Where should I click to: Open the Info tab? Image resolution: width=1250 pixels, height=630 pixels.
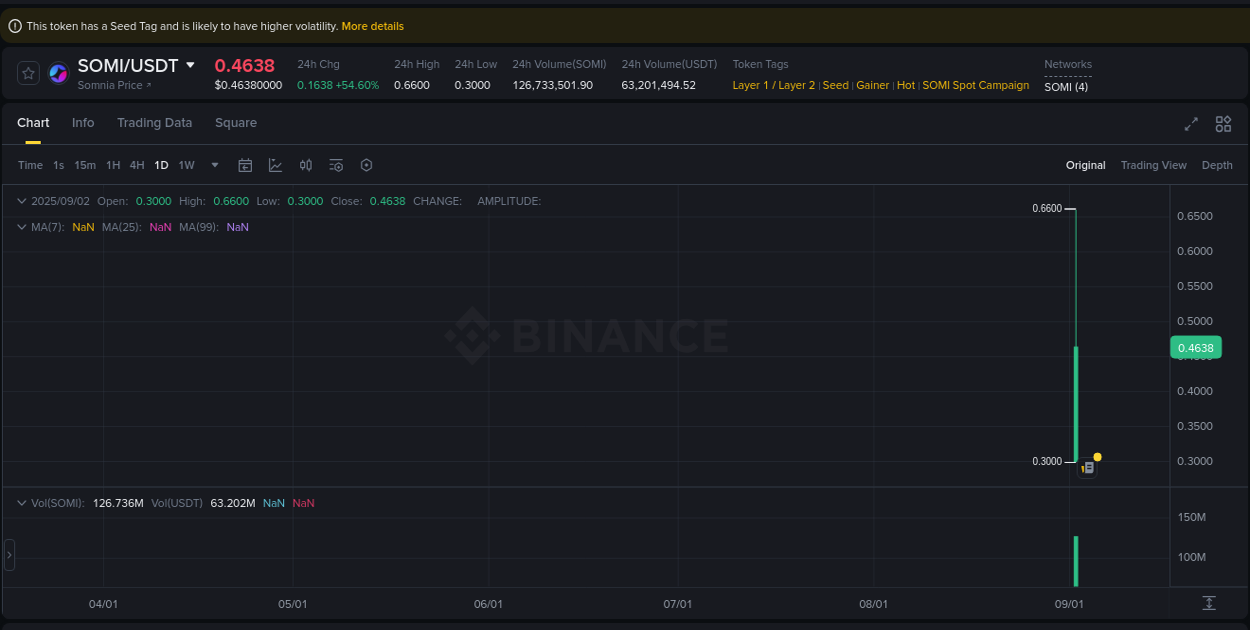click(83, 122)
